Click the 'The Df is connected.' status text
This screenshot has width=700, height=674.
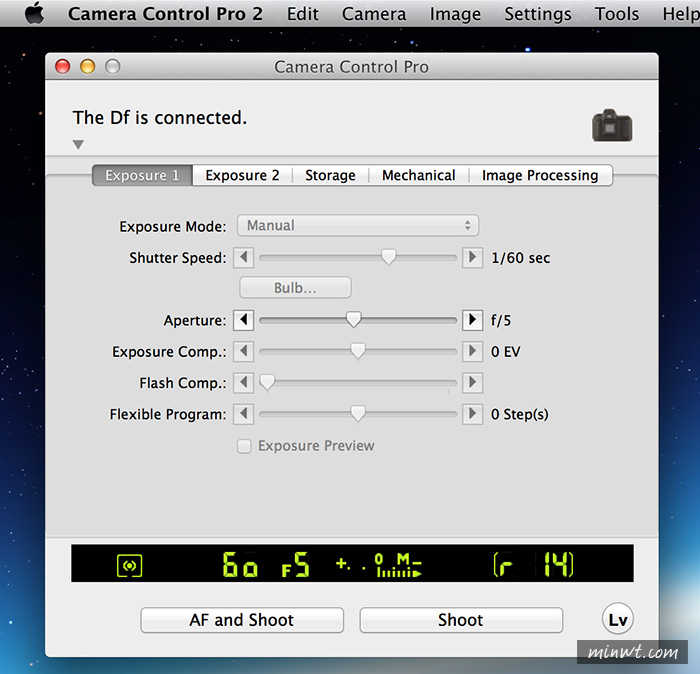click(x=160, y=118)
